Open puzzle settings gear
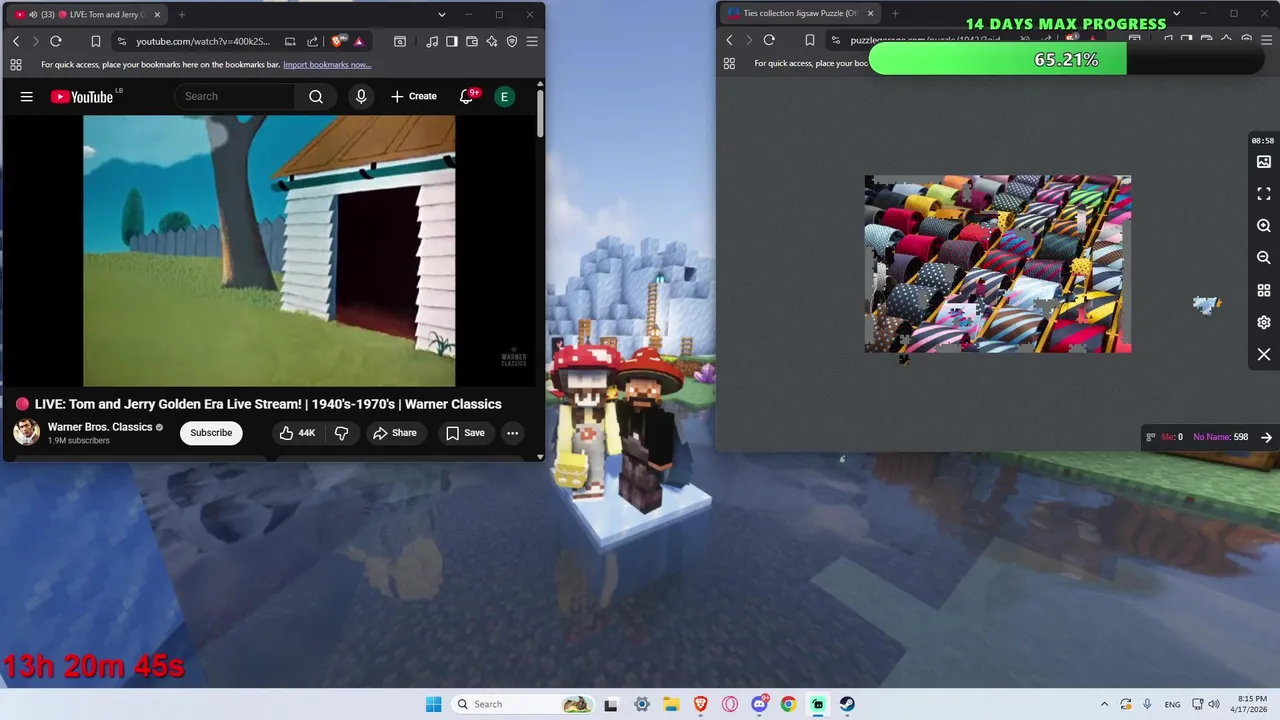 (x=1264, y=322)
